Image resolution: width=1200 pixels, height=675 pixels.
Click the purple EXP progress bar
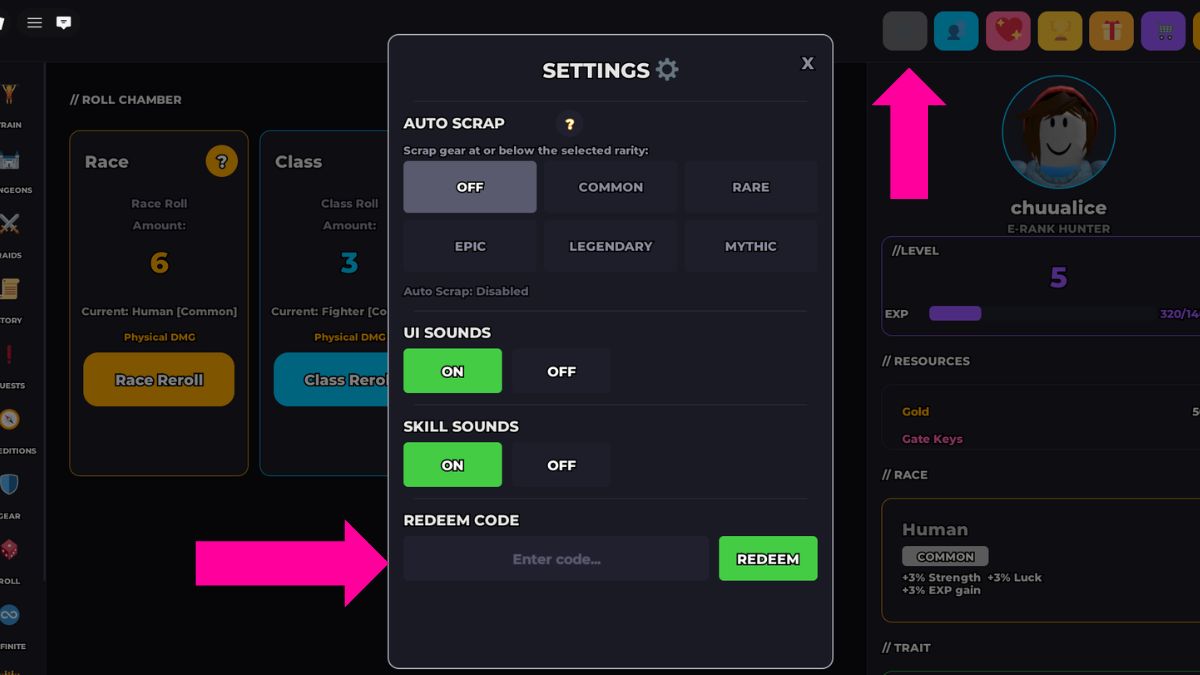tap(955, 313)
